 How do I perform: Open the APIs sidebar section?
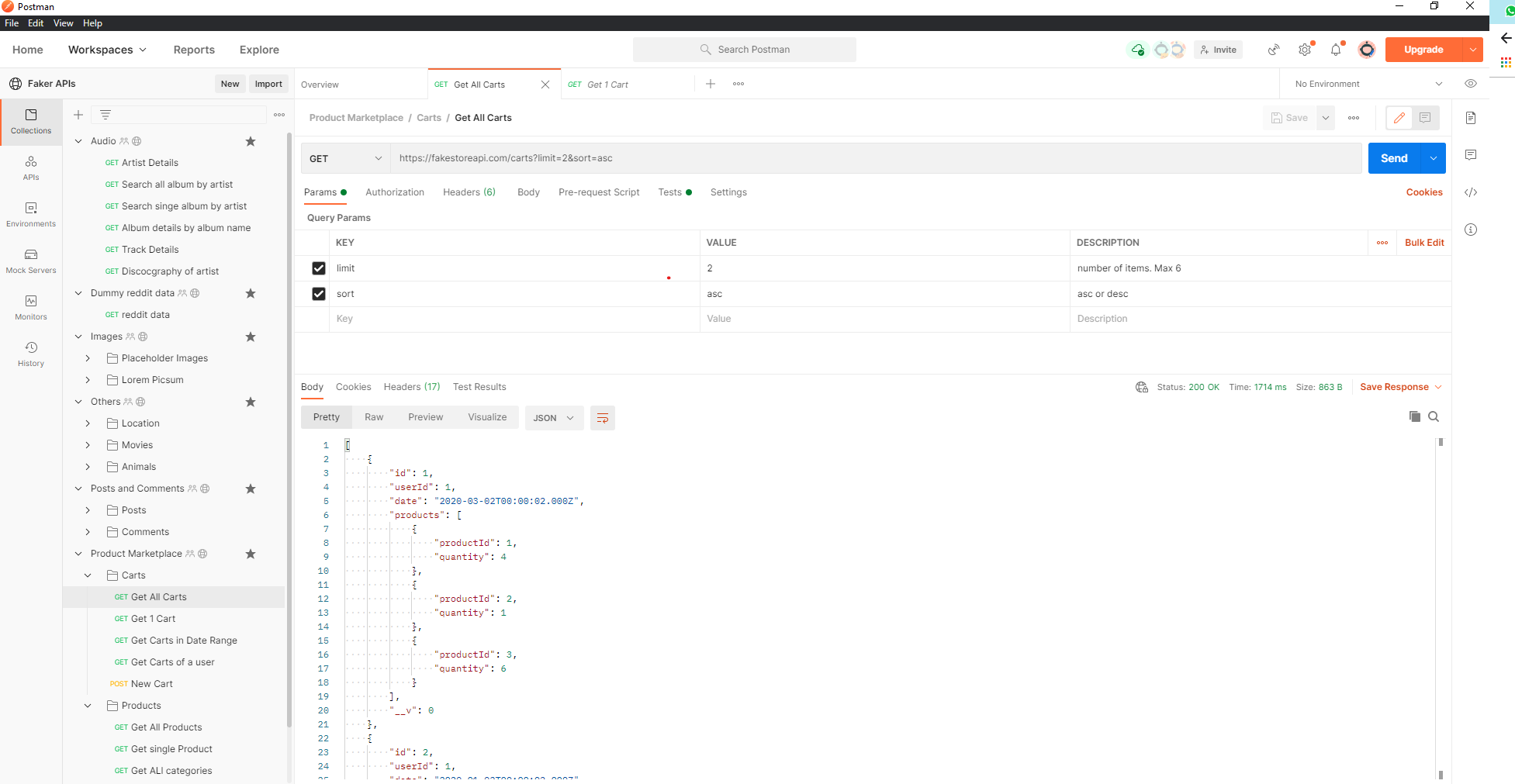31,168
